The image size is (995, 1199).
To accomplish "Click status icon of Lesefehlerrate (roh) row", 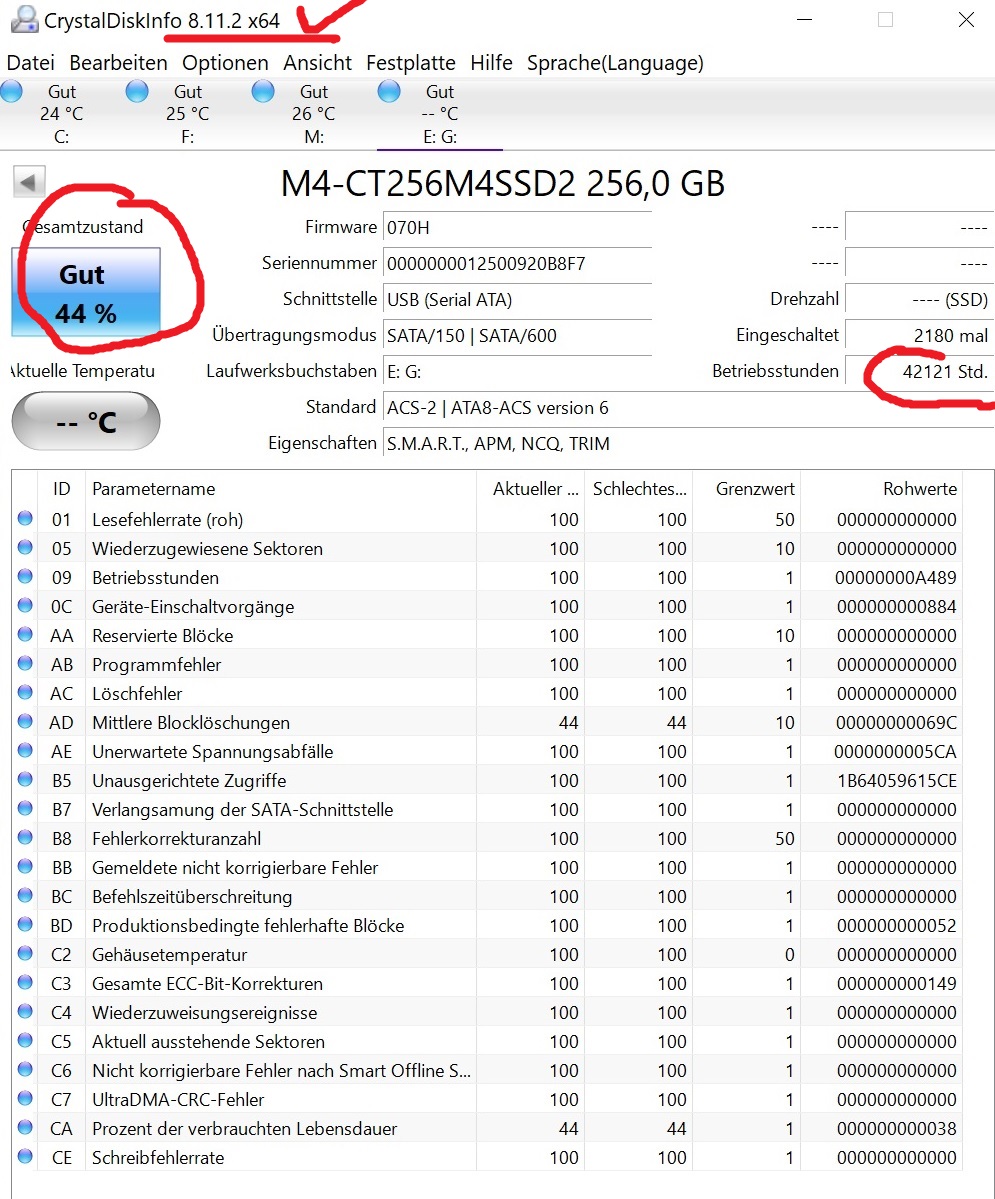I will pos(25,518).
